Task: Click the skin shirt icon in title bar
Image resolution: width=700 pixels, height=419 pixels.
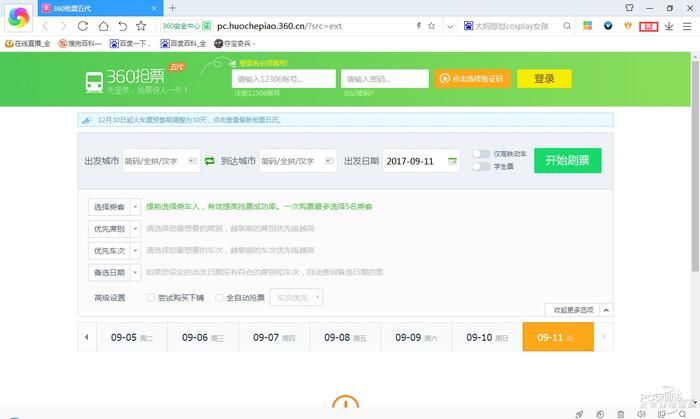Action: [x=629, y=8]
